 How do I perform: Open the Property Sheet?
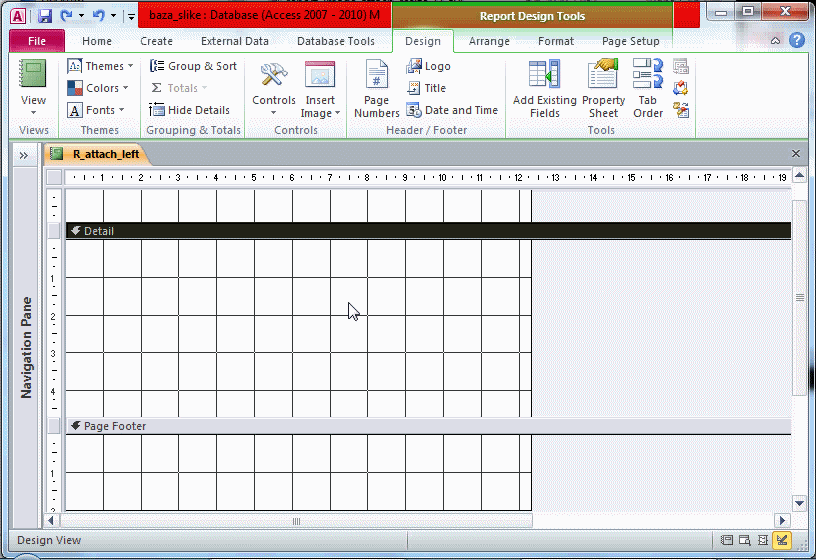coord(603,90)
